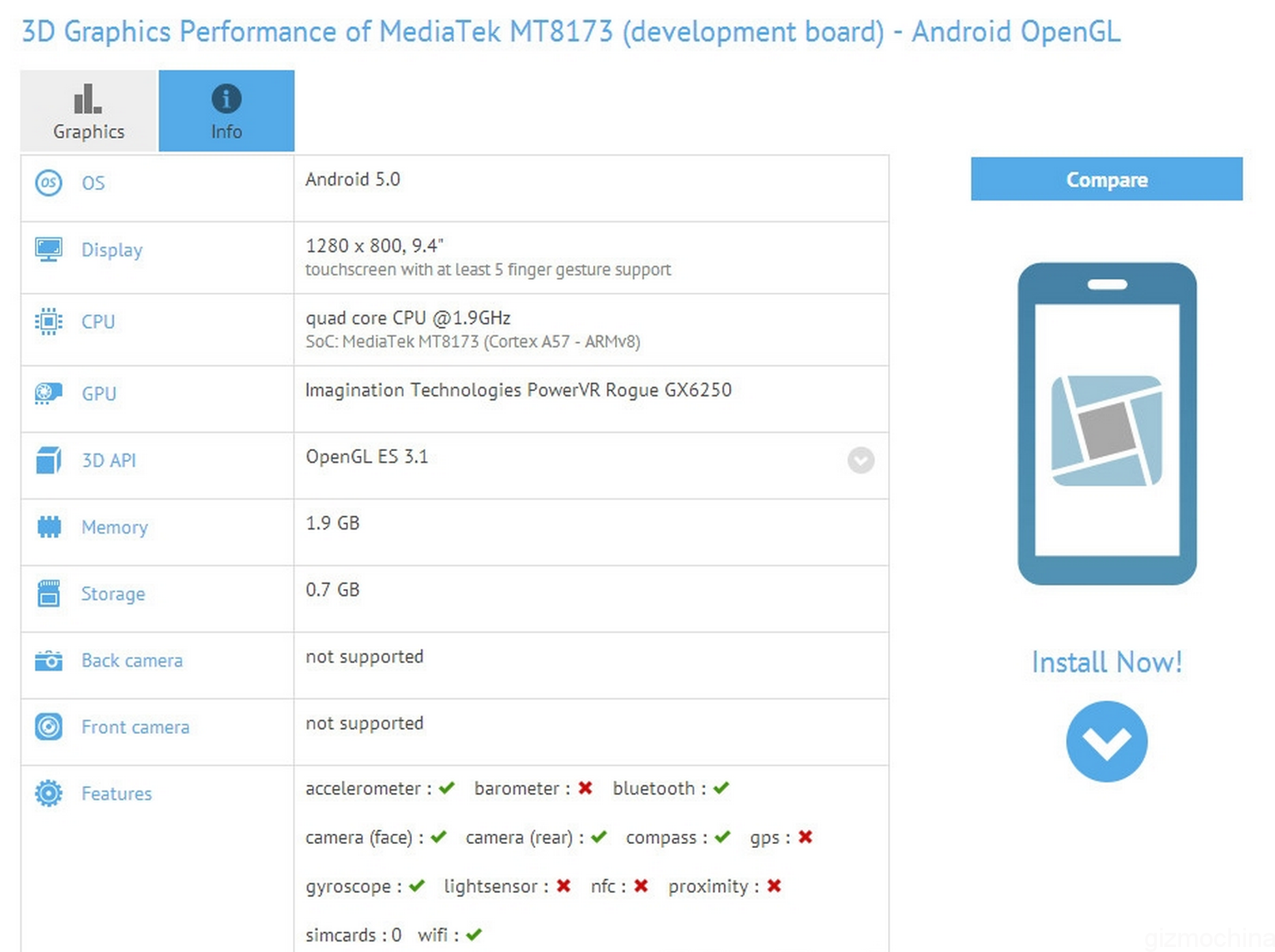Image resolution: width=1275 pixels, height=952 pixels.
Task: Expand the 3D API details chevron
Action: click(861, 460)
